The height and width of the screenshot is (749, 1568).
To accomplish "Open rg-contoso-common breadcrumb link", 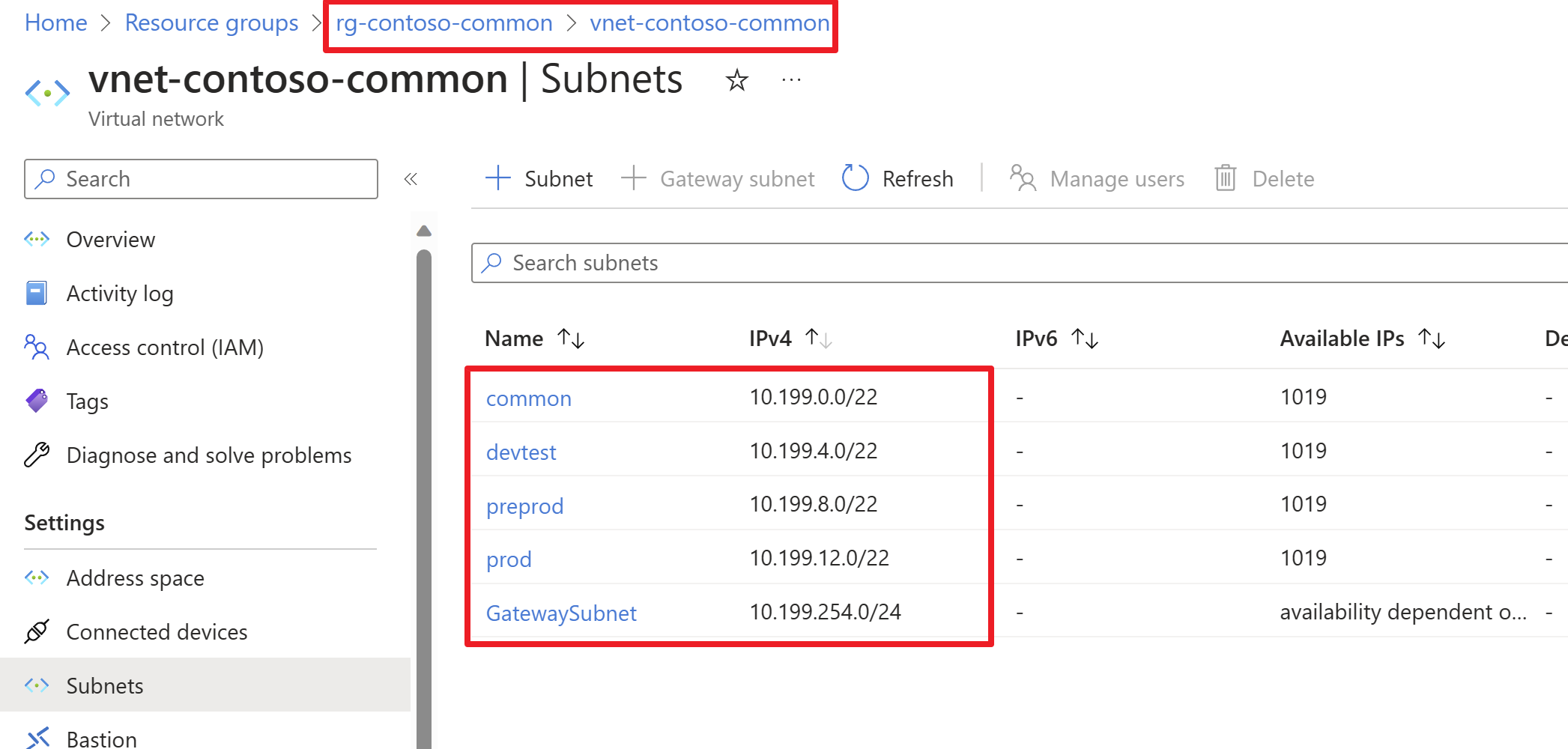I will (444, 23).
